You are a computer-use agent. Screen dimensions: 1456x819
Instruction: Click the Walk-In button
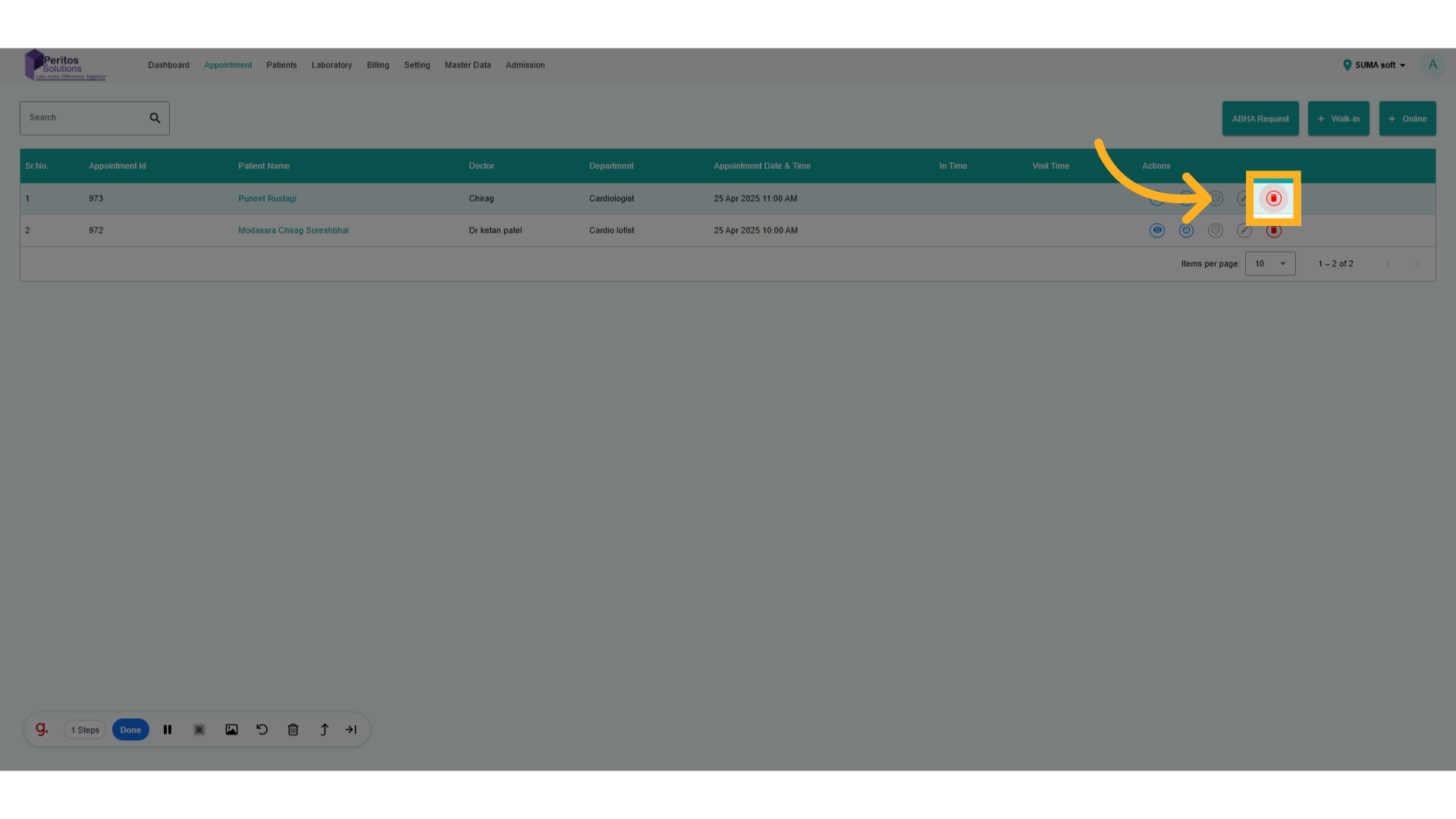tap(1338, 118)
